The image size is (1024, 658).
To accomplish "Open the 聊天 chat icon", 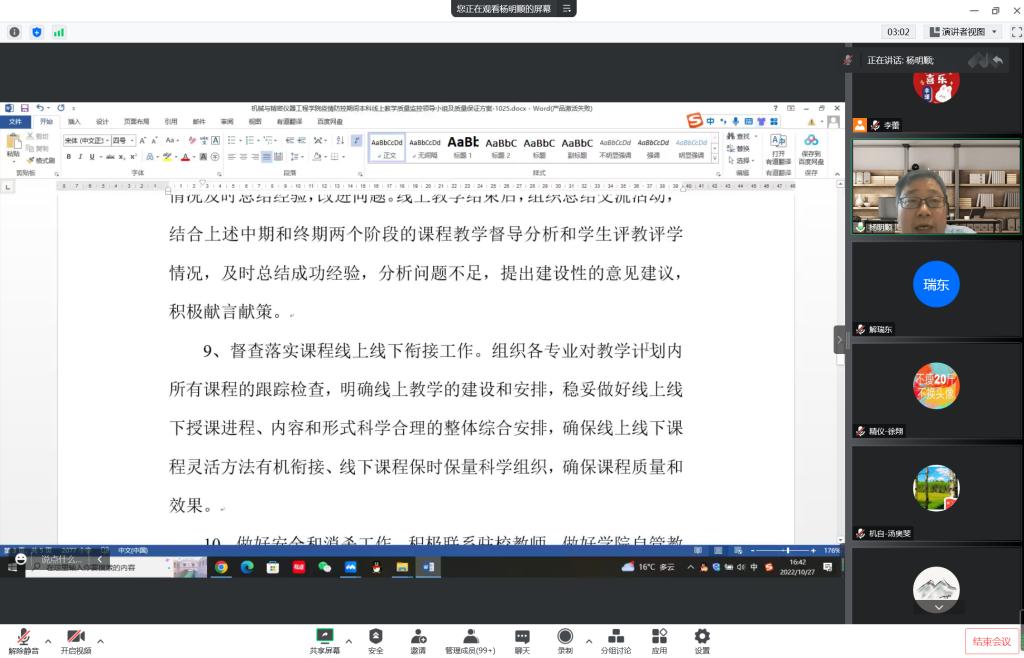I will [522, 639].
